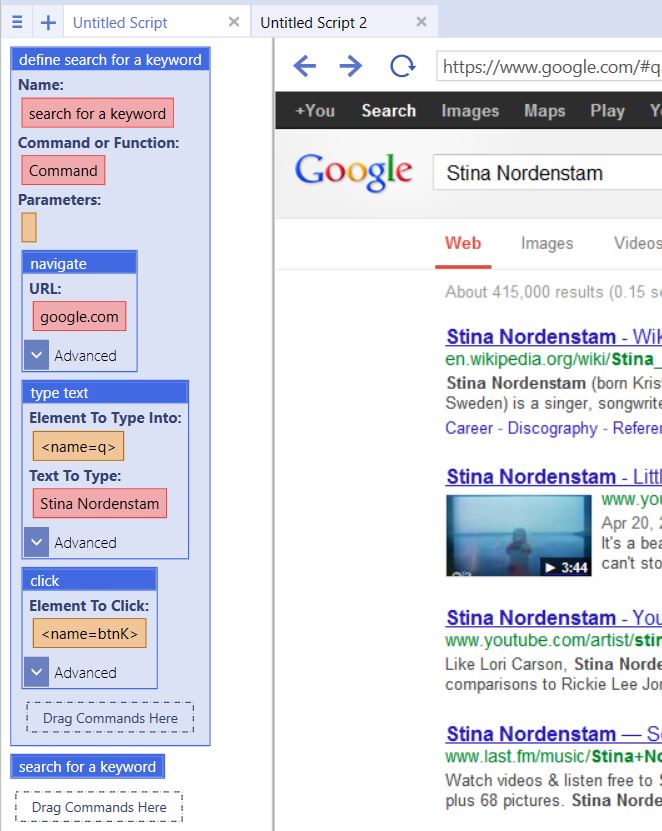
Task: Go forward with the browser forward arrow
Action: [x=350, y=66]
